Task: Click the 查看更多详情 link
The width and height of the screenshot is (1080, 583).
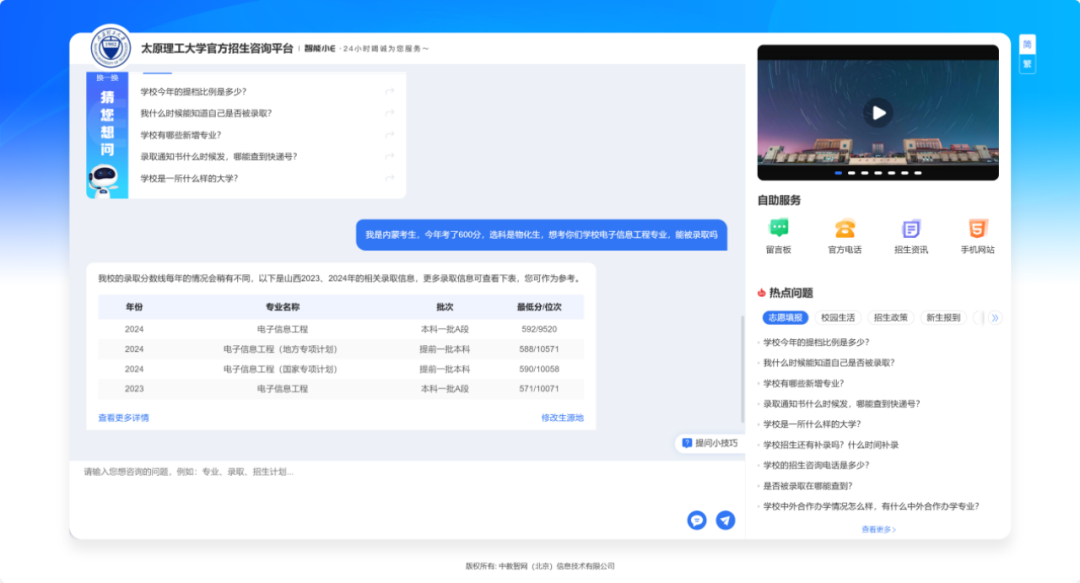Action: 123,418
